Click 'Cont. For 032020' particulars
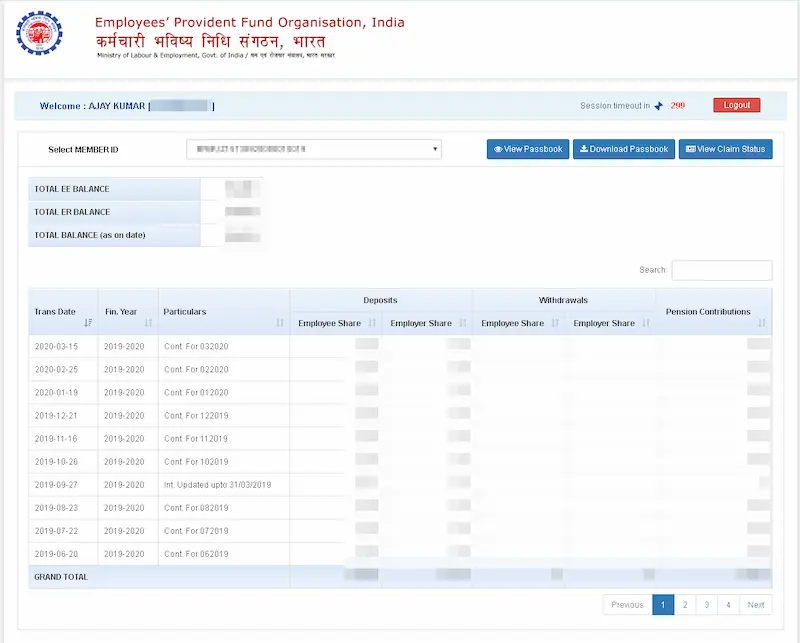800x643 pixels. click(x=196, y=347)
